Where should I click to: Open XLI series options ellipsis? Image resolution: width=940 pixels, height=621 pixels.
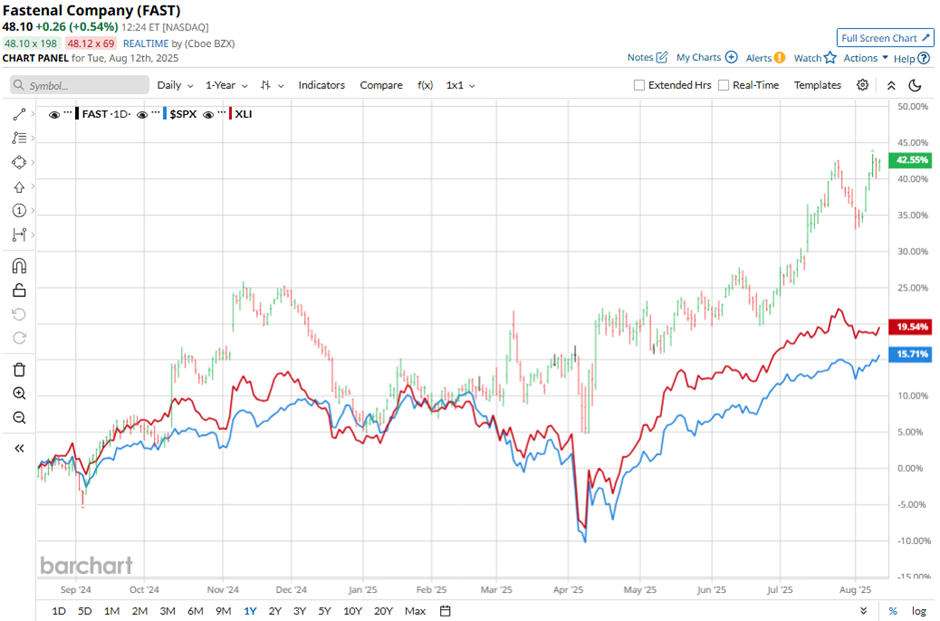pos(222,112)
